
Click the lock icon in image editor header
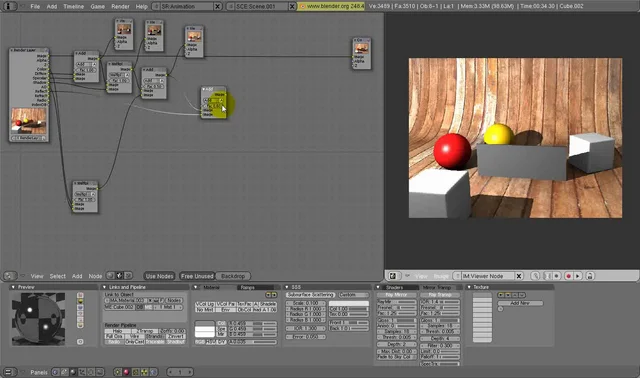pyautogui.click(x=589, y=276)
